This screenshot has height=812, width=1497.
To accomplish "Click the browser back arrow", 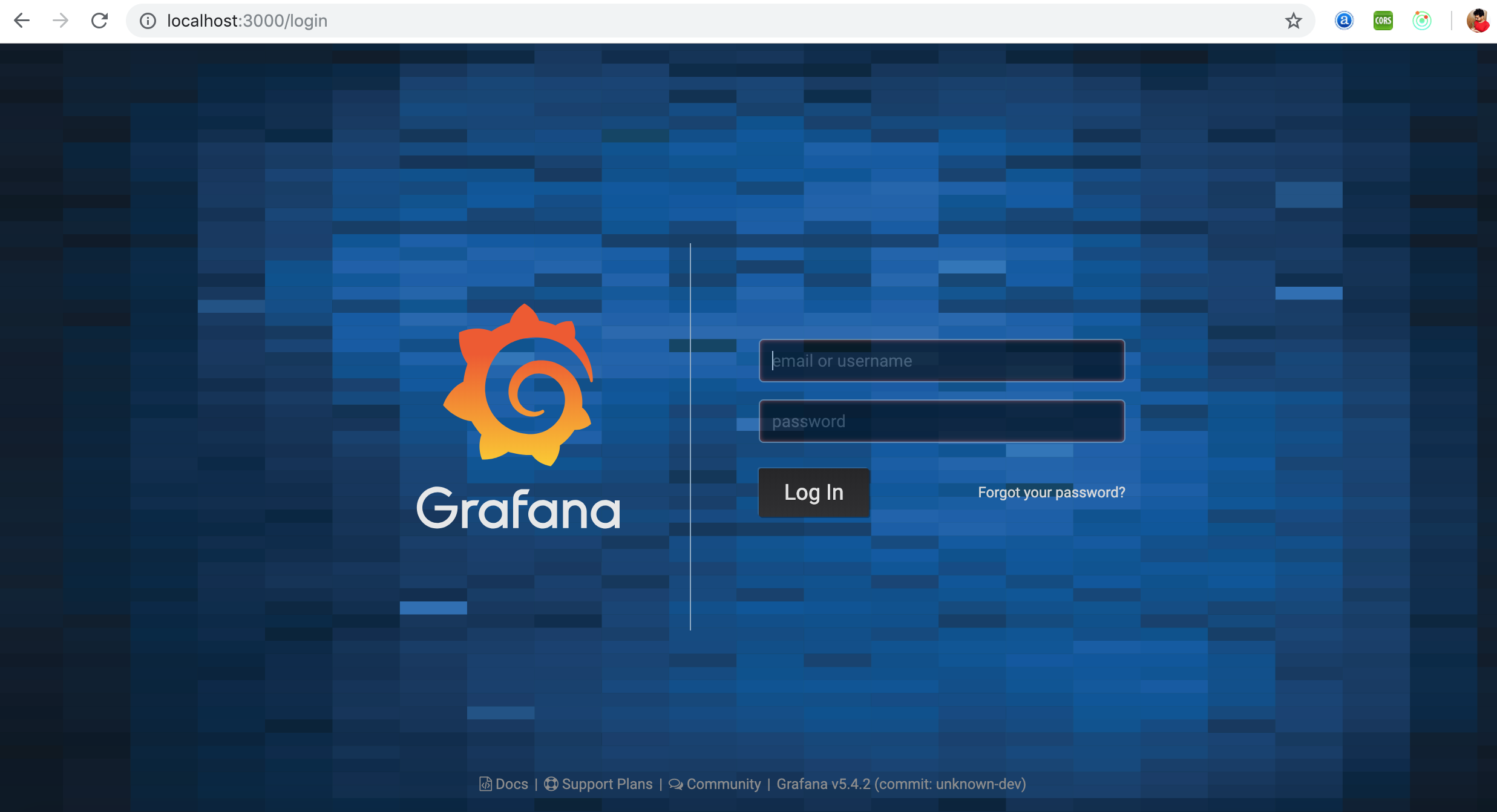I will (x=22, y=21).
